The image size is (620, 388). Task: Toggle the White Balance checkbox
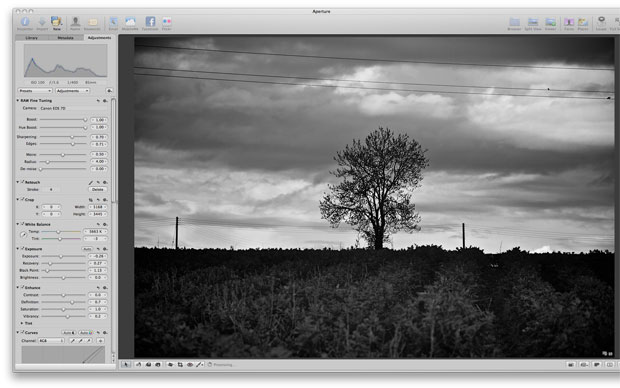coord(23,224)
